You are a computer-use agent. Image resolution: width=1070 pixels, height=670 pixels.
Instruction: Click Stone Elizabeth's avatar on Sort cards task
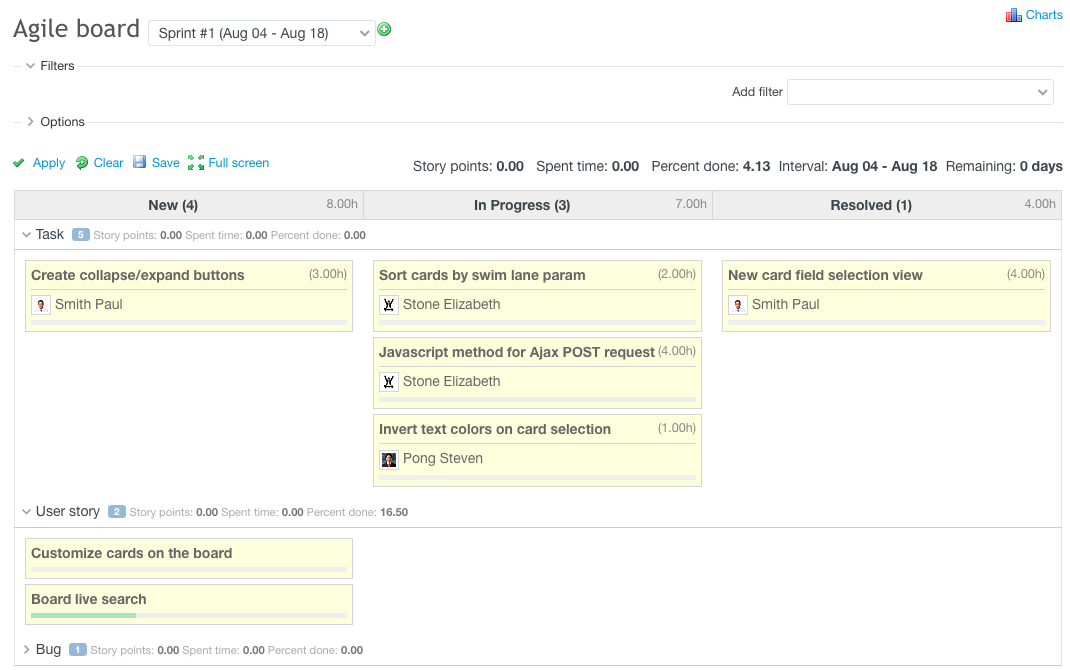click(389, 305)
